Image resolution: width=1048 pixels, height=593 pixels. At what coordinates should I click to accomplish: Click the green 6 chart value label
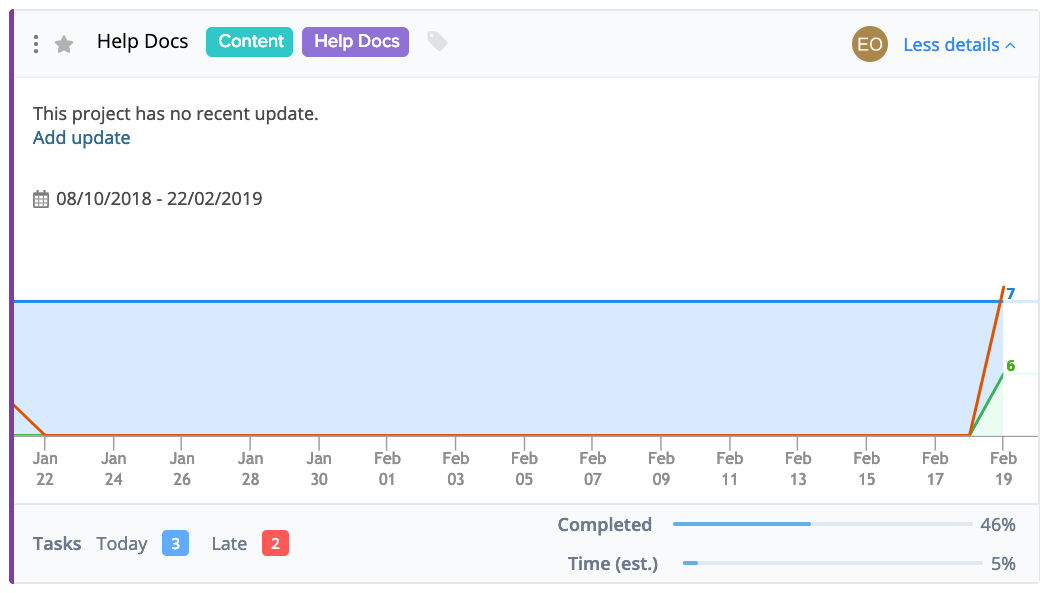(x=1011, y=366)
